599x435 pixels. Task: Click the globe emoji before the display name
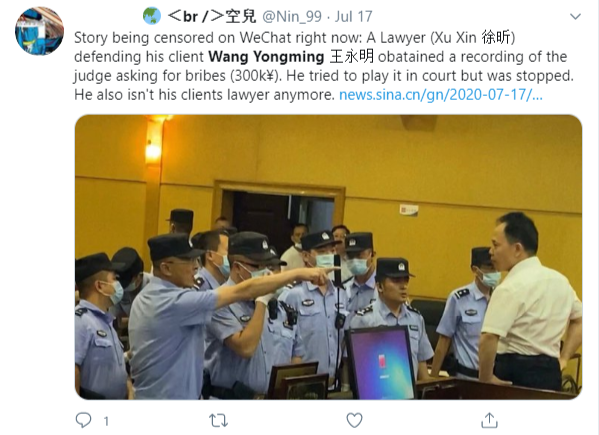152,16
